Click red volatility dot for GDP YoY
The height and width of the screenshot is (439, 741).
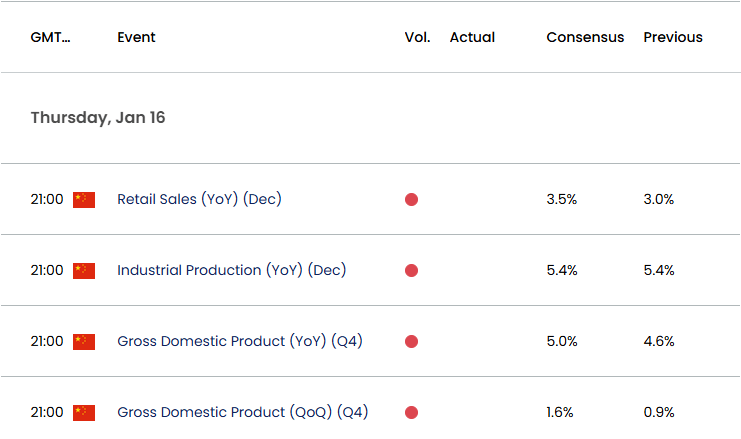[x=411, y=341]
